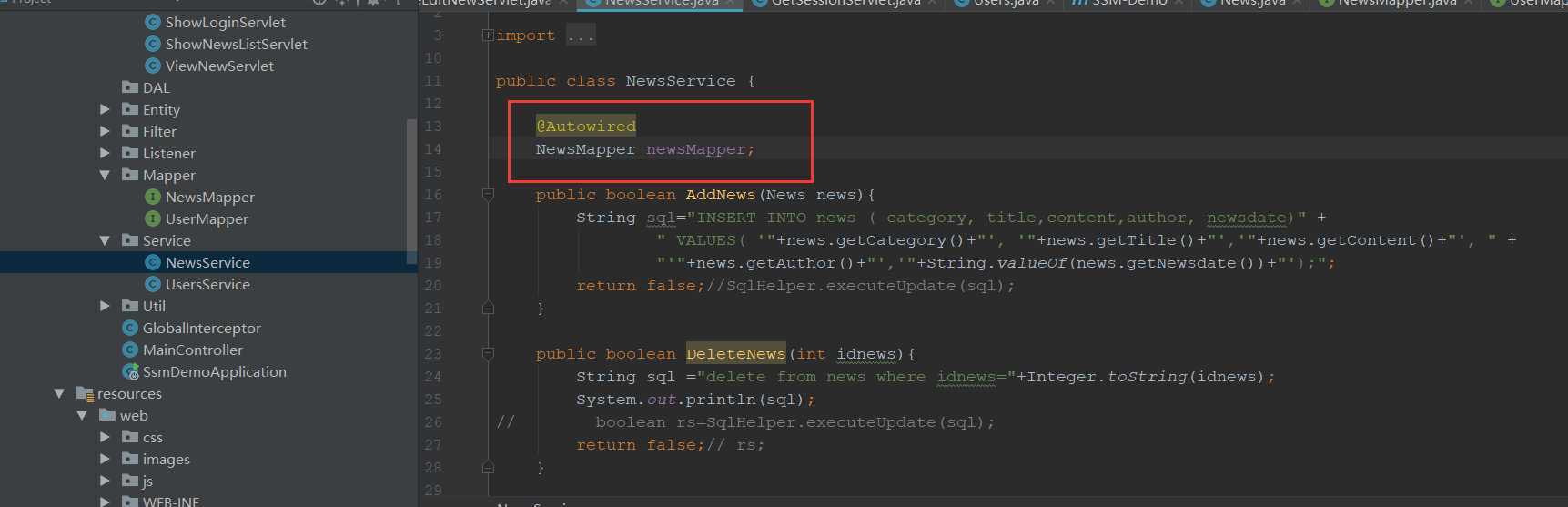Click the toString call on line 24
1568x507 pixels.
point(1147,377)
